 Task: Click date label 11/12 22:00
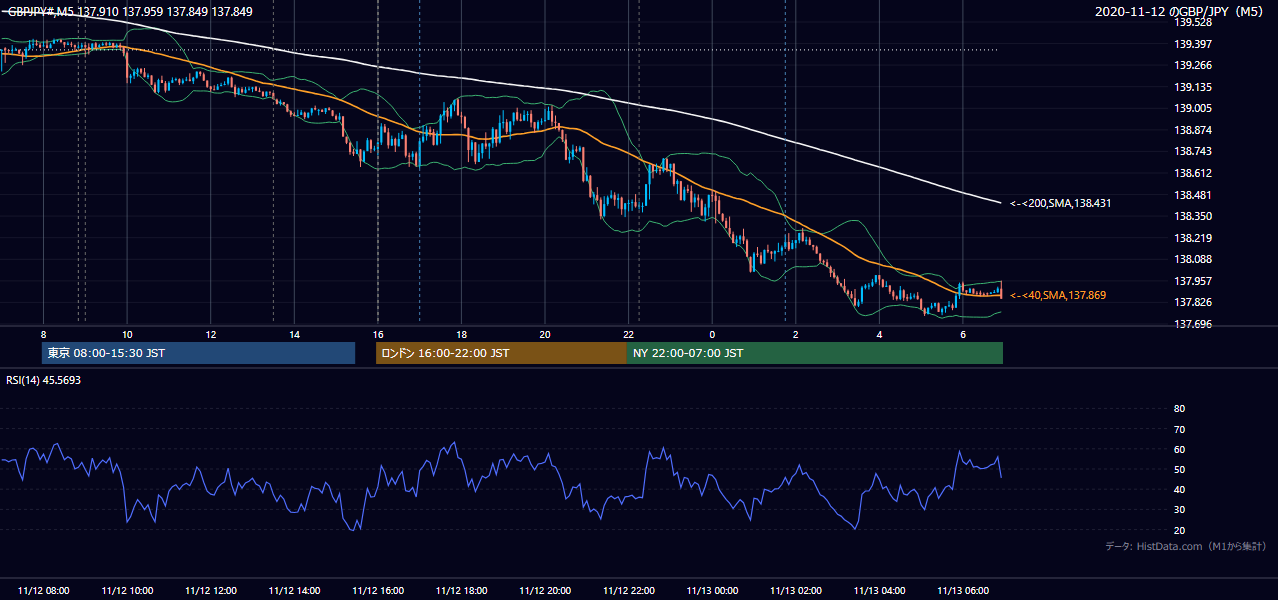point(628,591)
